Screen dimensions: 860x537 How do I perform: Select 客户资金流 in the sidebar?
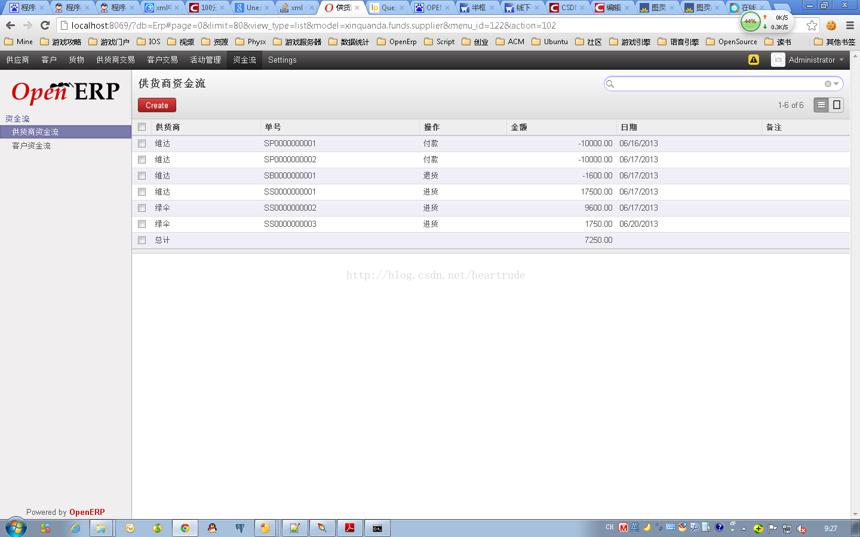31,146
